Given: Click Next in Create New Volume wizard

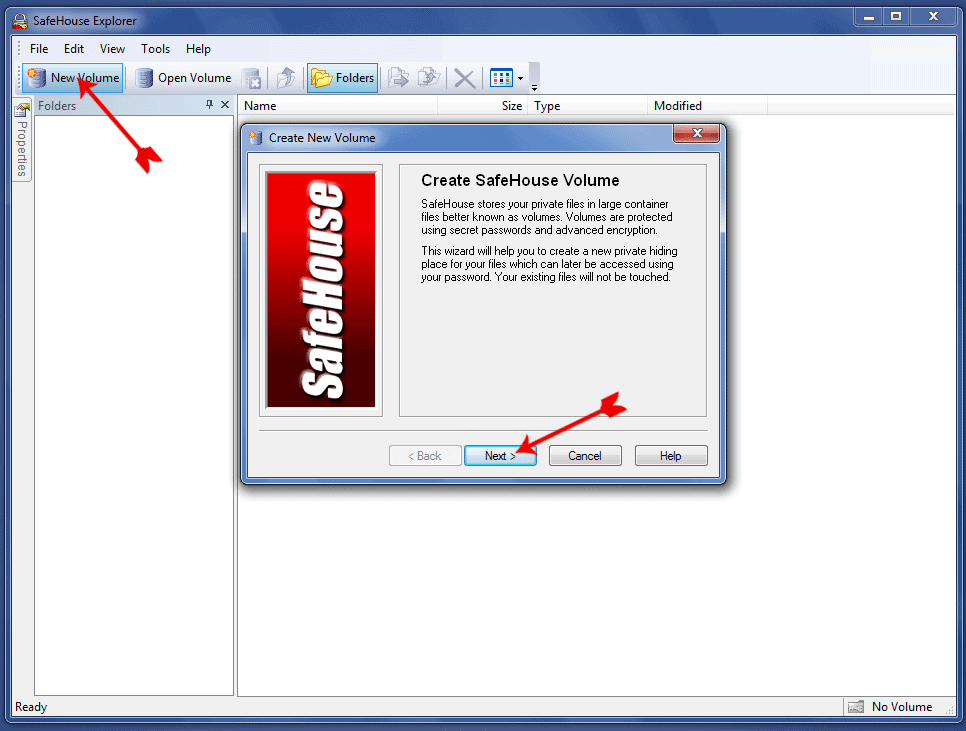Looking at the screenshot, I should click(x=500, y=456).
